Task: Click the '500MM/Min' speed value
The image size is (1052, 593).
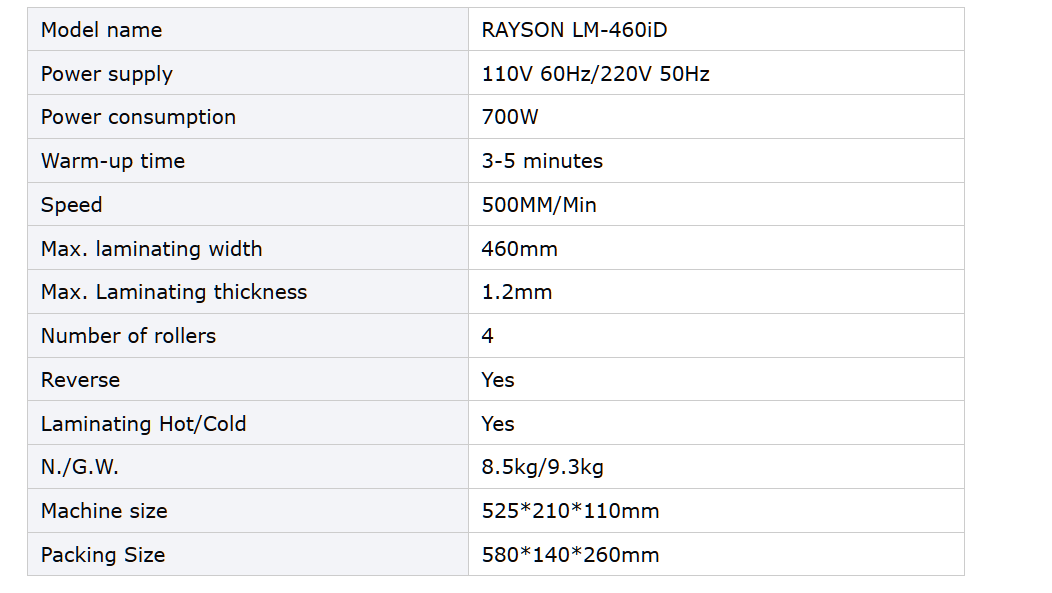Action: pos(539,205)
